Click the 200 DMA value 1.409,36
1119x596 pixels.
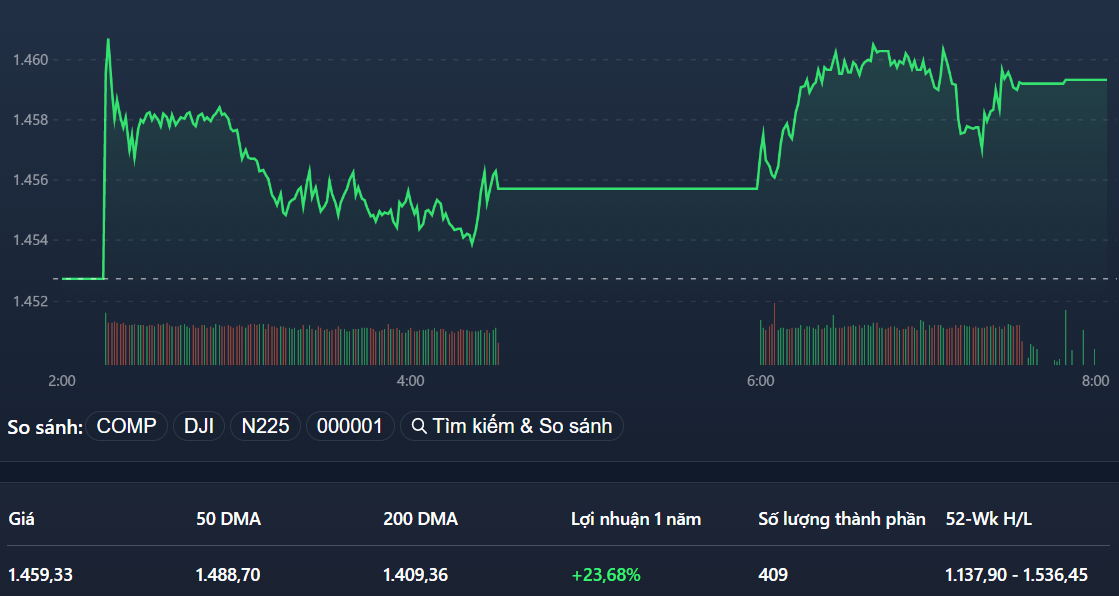pos(416,575)
